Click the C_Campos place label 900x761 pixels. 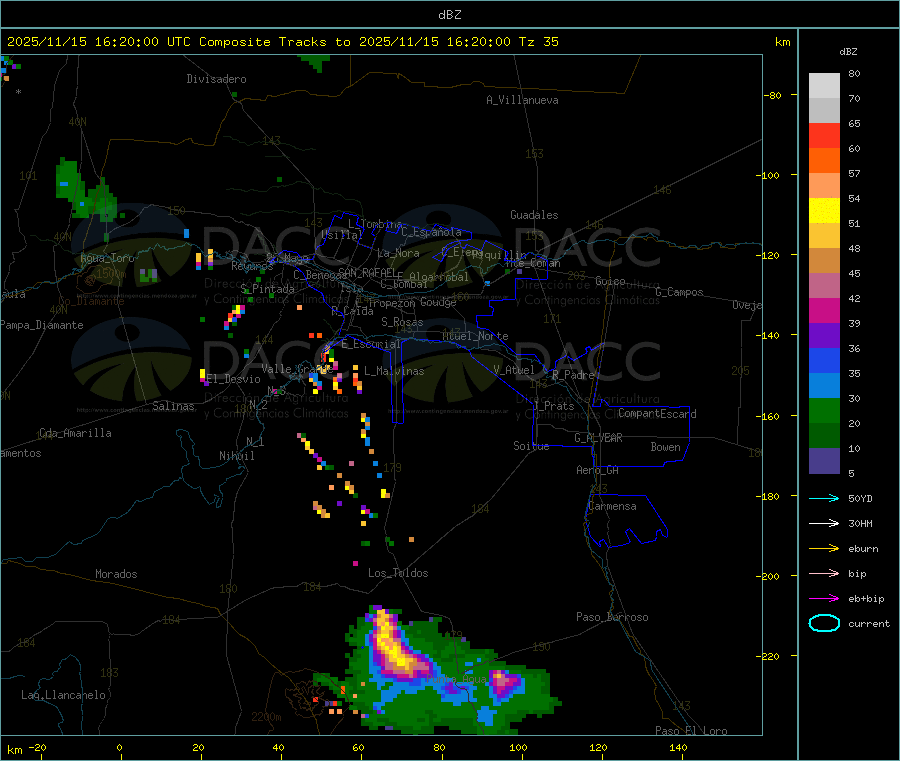click(679, 292)
